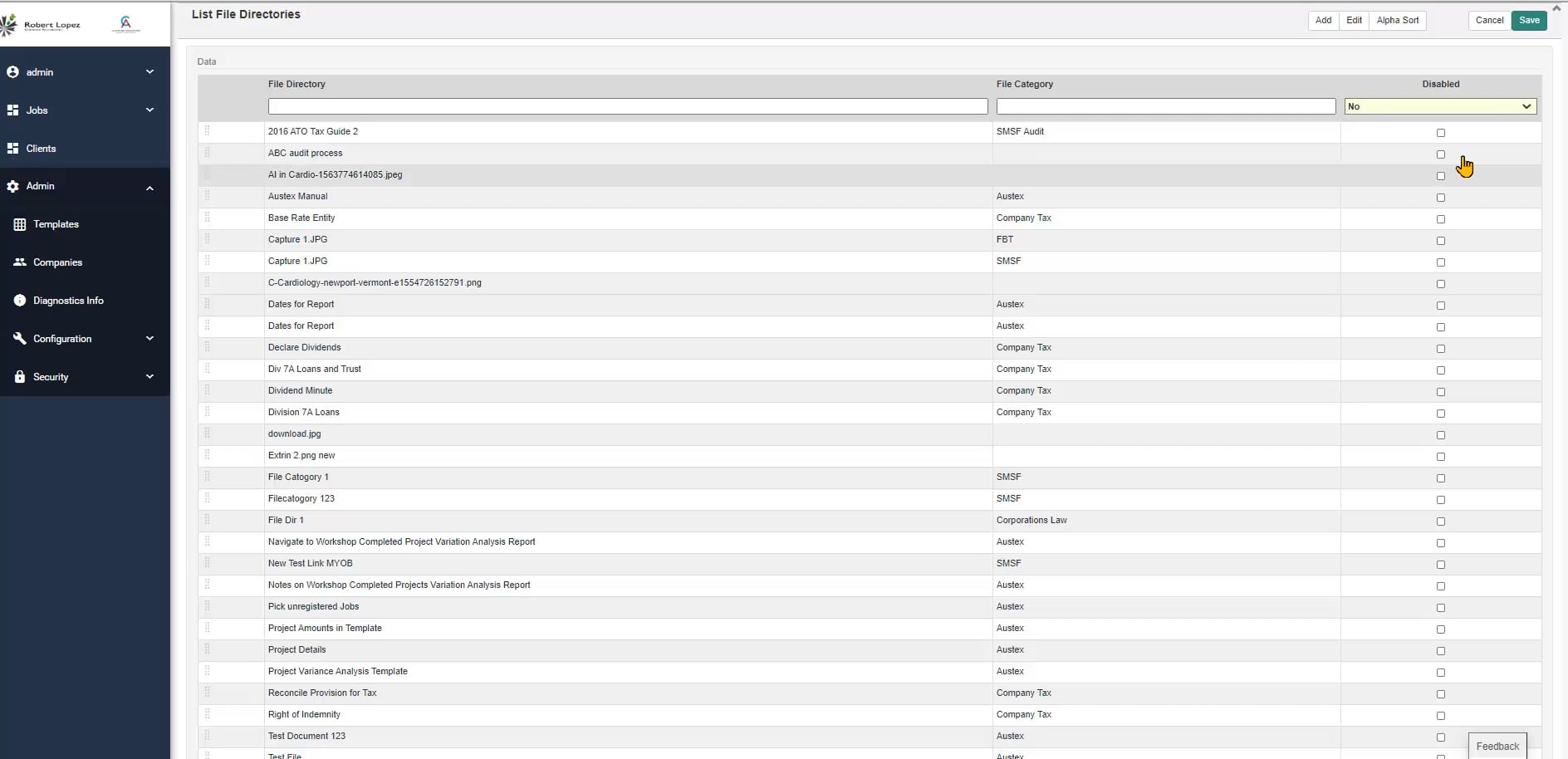Click the File Directory filter input field

628,106
